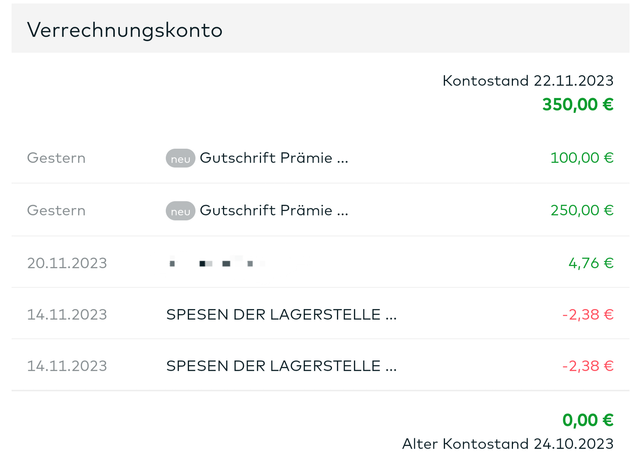640x466 pixels.
Task: Click the Gestern date in the 100,00 € row
Action: tap(56, 158)
